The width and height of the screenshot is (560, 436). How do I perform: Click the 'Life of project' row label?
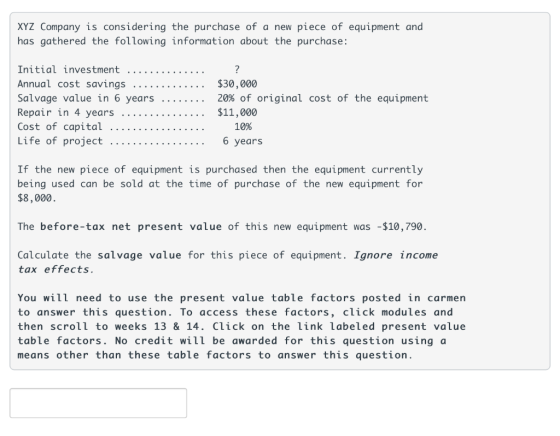pos(60,141)
